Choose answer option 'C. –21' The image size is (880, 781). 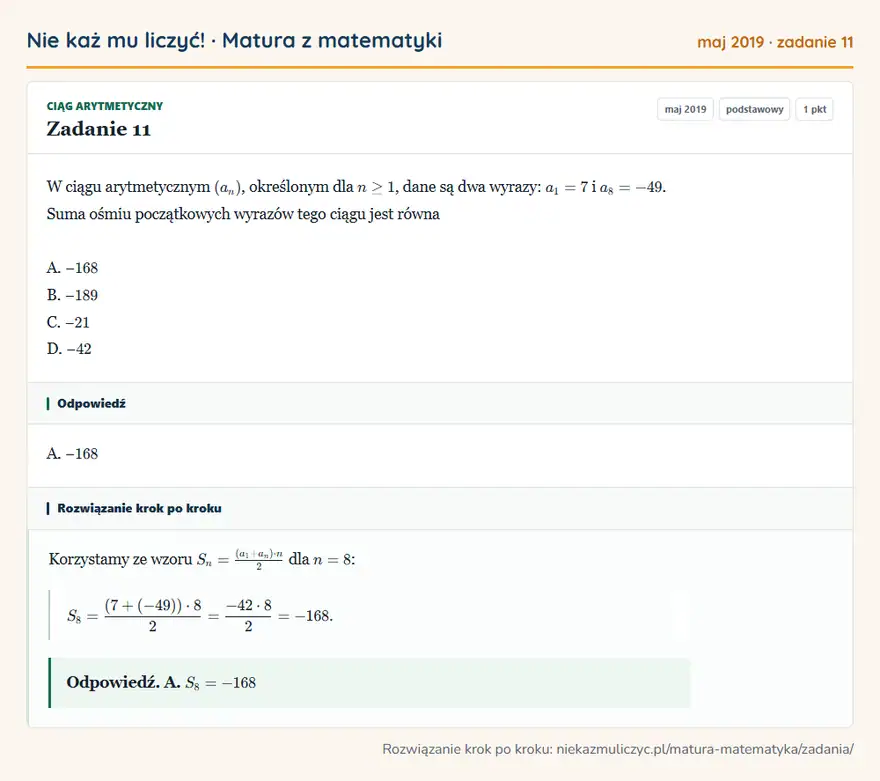point(68,322)
